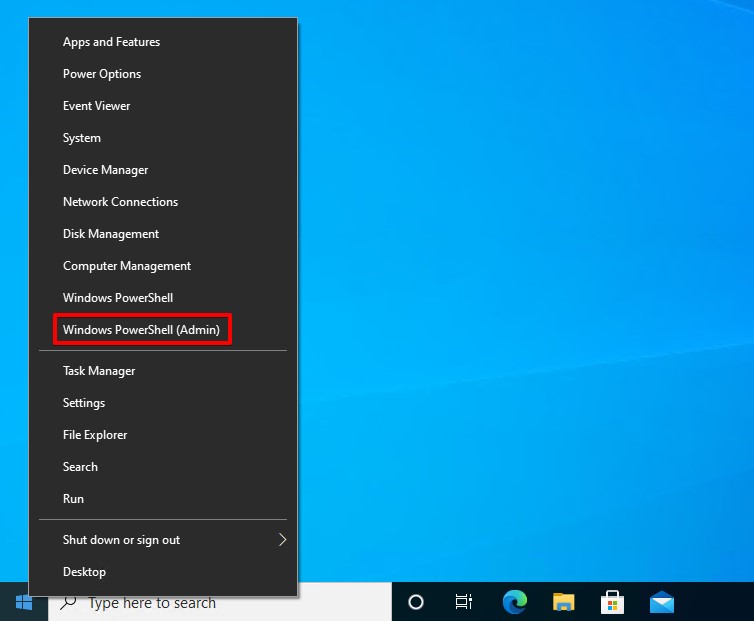Show Desktop via the menu entry
This screenshot has height=621, width=754.
coord(84,572)
